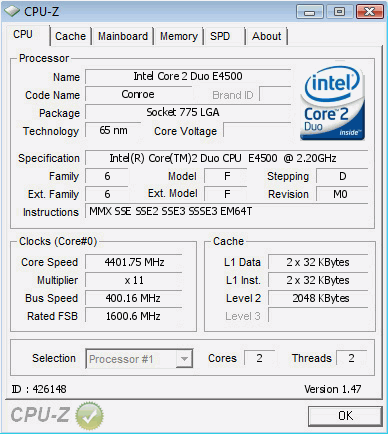
Task: Switch to the Cache tab
Action: [70, 36]
